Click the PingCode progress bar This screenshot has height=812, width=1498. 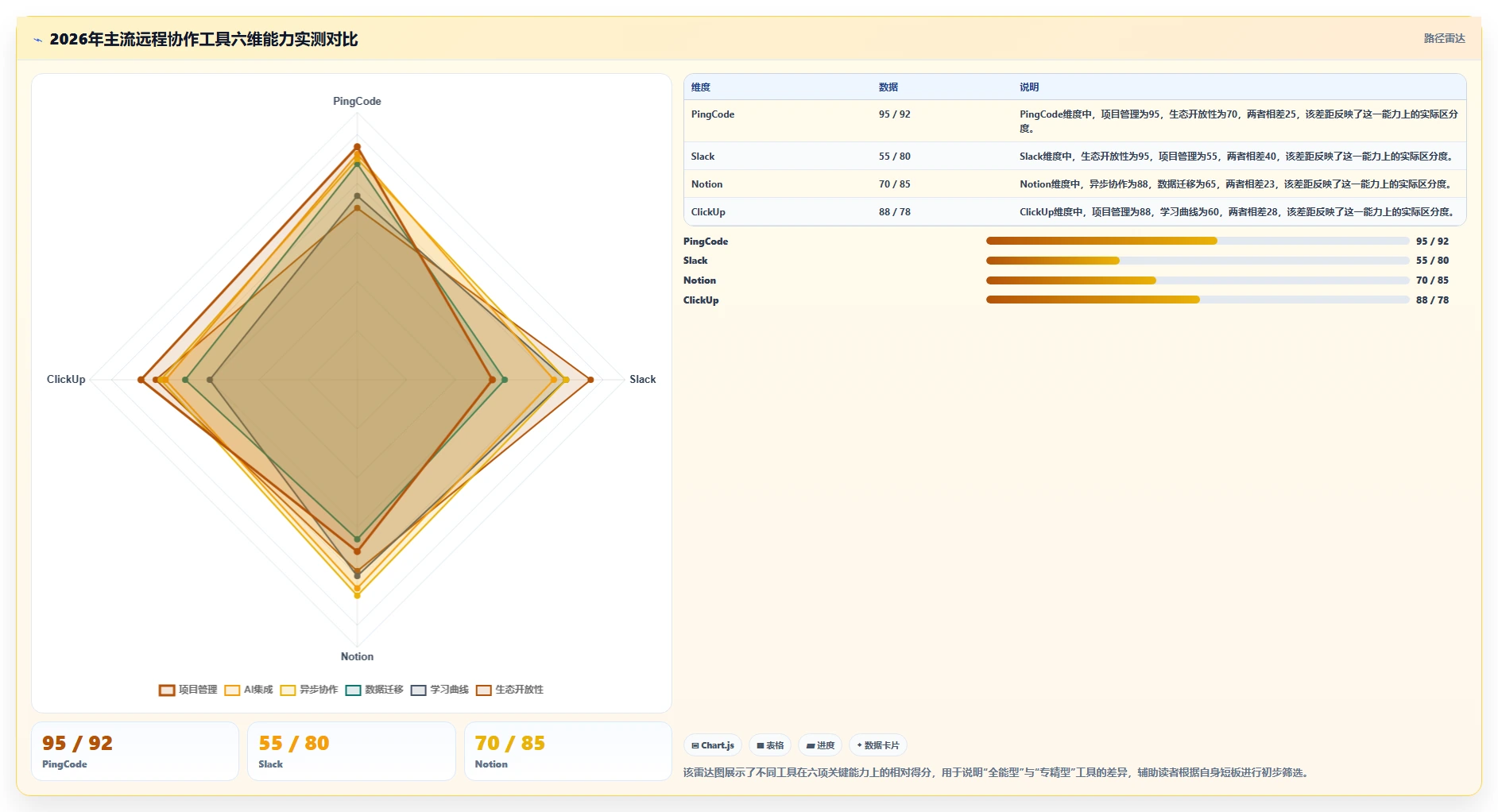click(1198, 241)
